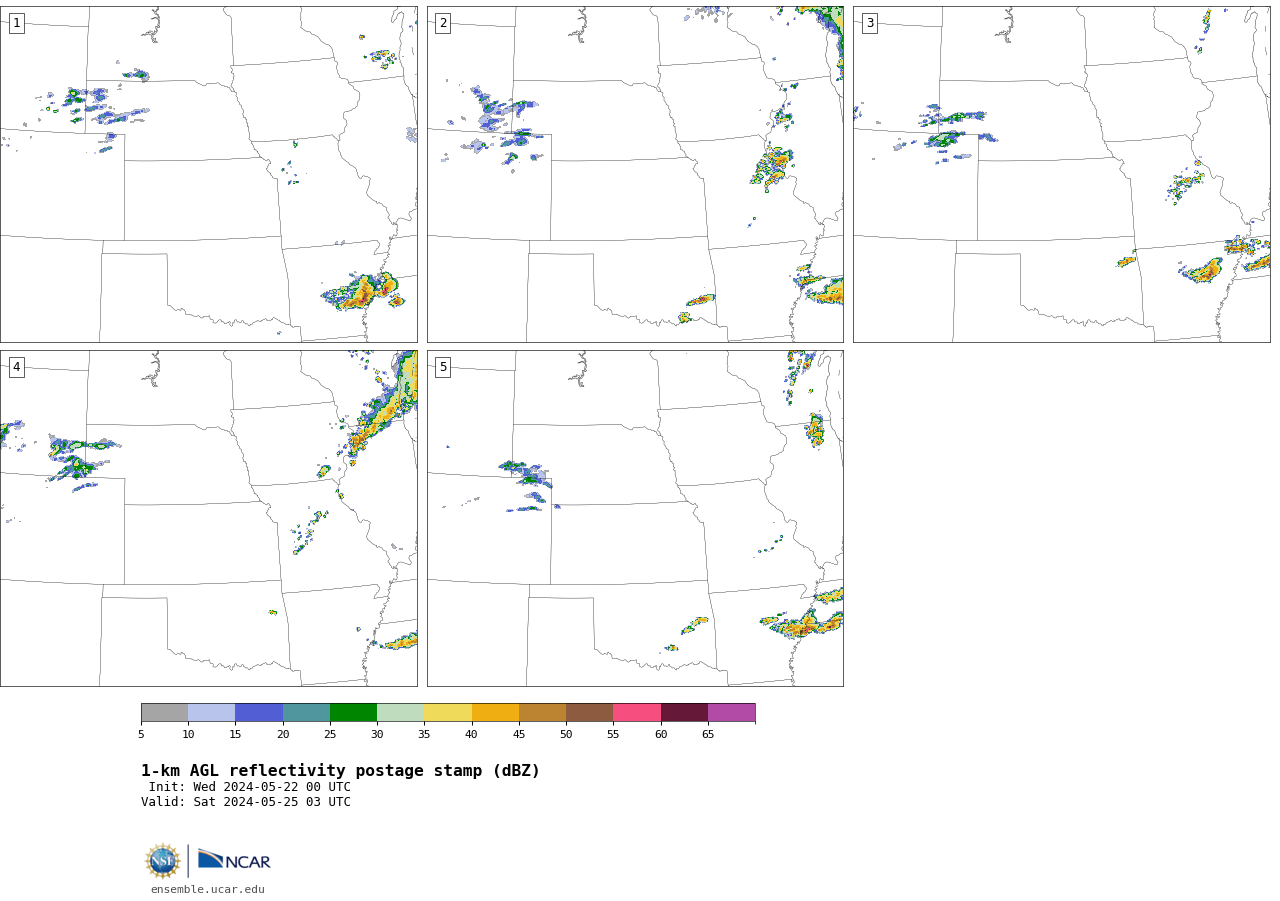Click the panel number label '4'
Viewport: 1280px width, 901px height.
point(16,367)
